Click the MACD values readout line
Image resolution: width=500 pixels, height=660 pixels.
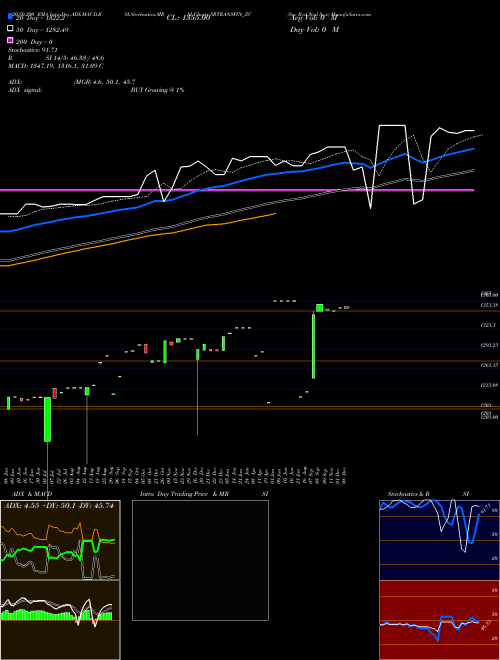tap(56, 66)
